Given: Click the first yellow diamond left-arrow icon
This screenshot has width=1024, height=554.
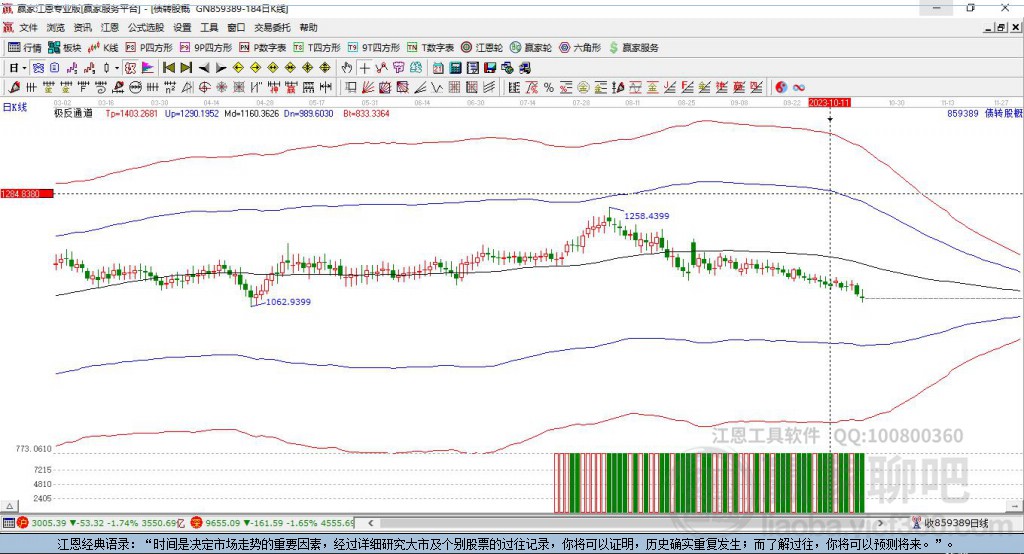Looking at the screenshot, I should (x=238, y=68).
